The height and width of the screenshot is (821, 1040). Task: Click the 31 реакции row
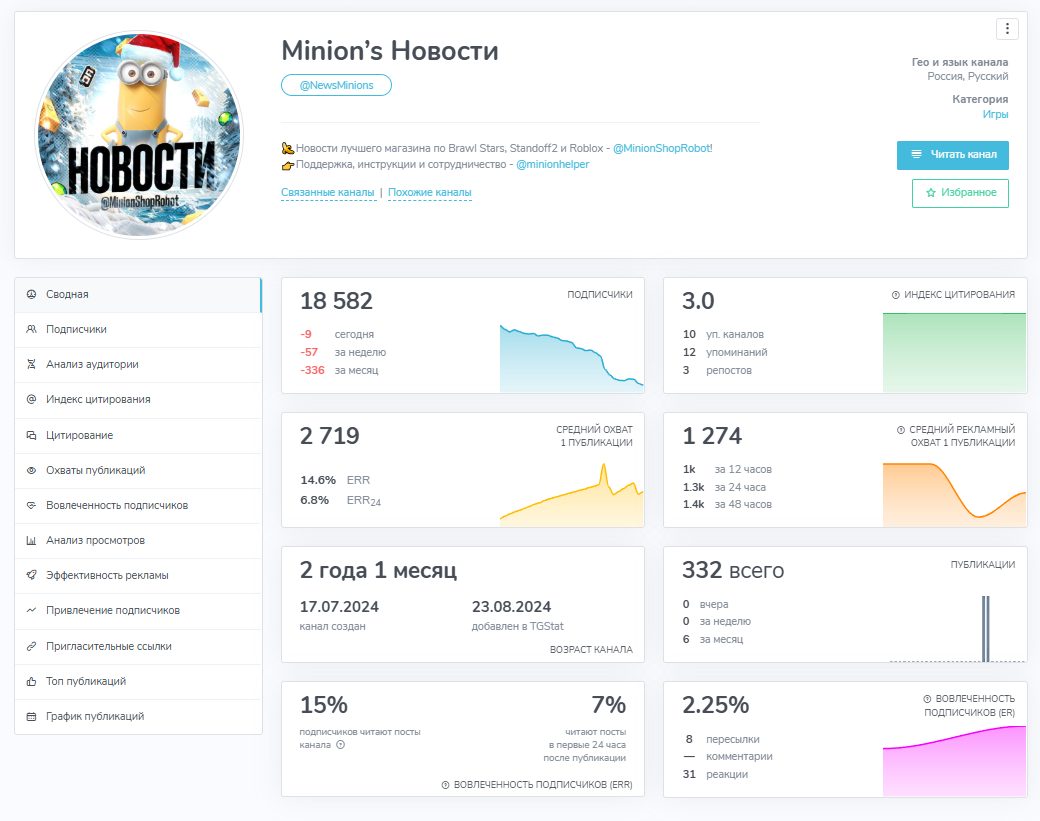(715, 774)
